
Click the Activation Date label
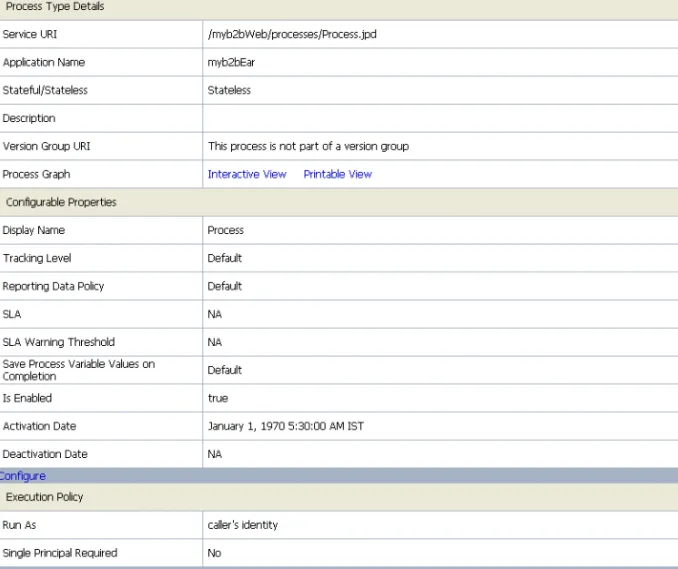click(39, 426)
